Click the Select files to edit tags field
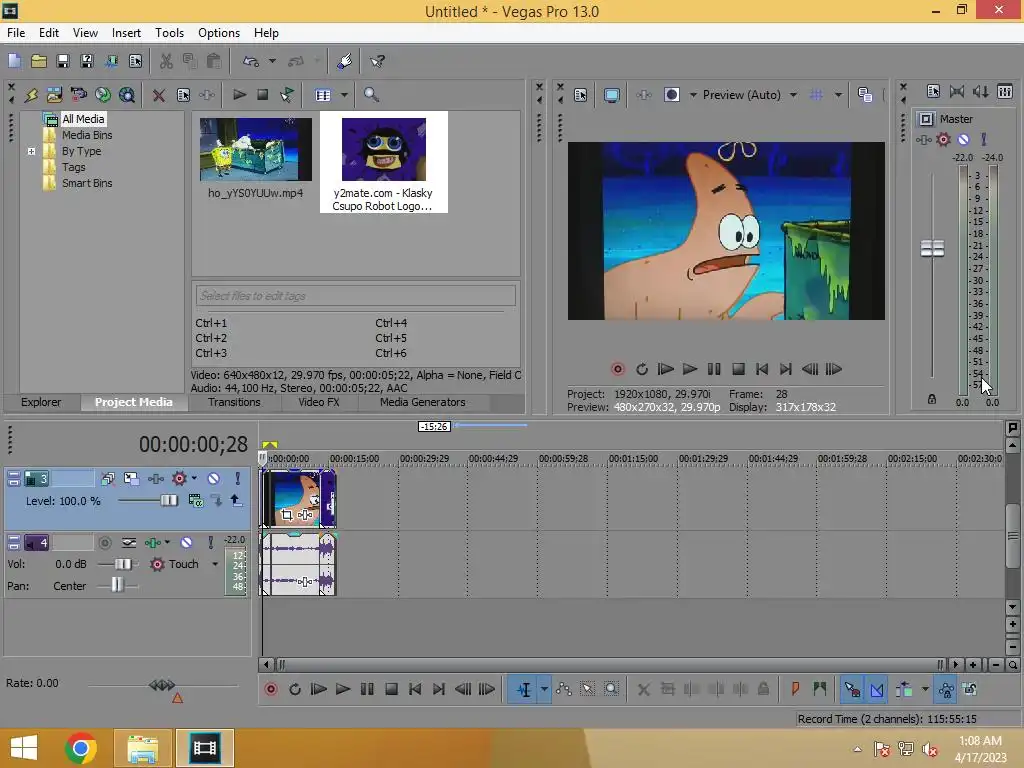This screenshot has height=768, width=1024. (x=356, y=296)
